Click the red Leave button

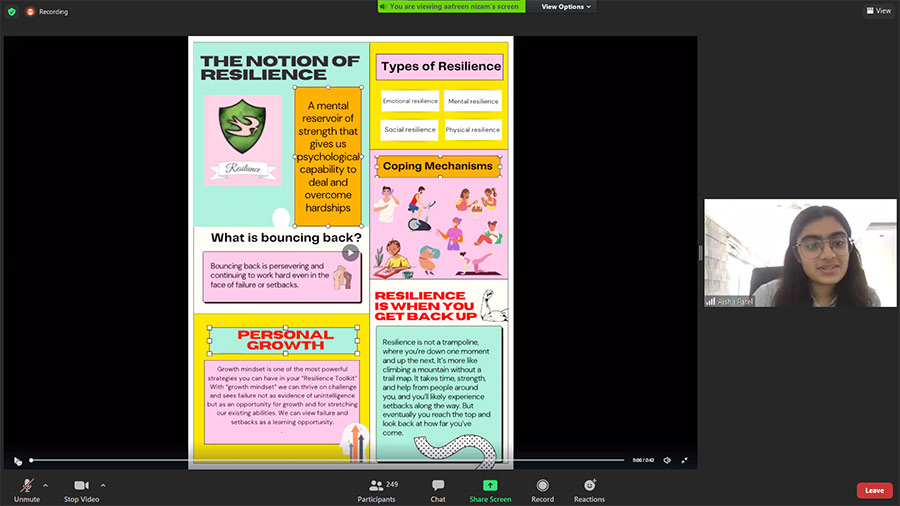tap(874, 491)
